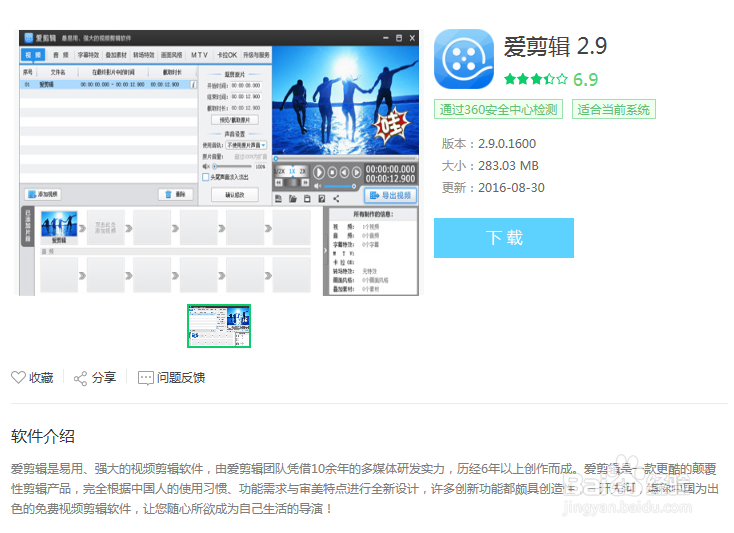Open the 升级与服务 tab in the preview

click(x=256, y=55)
